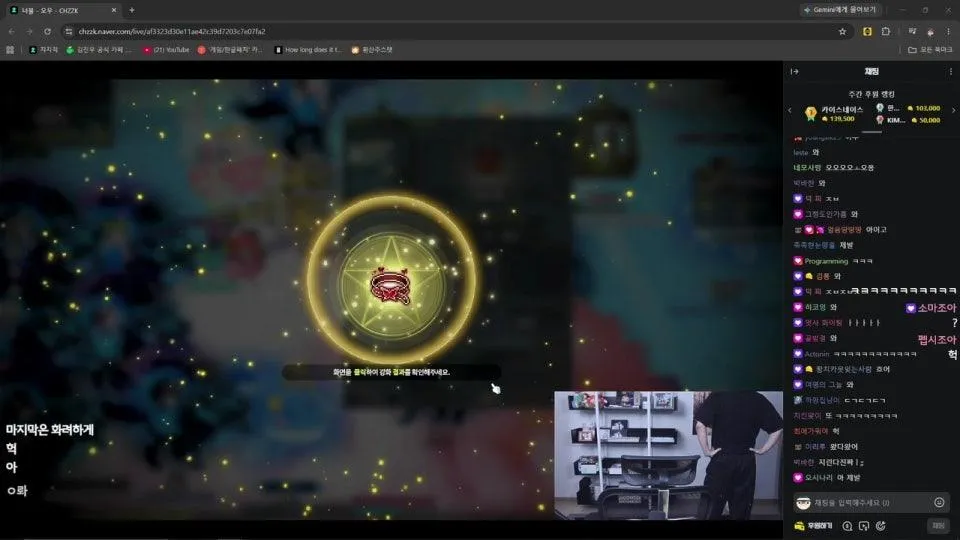Open the browser extensions puzzle icon

point(885,31)
